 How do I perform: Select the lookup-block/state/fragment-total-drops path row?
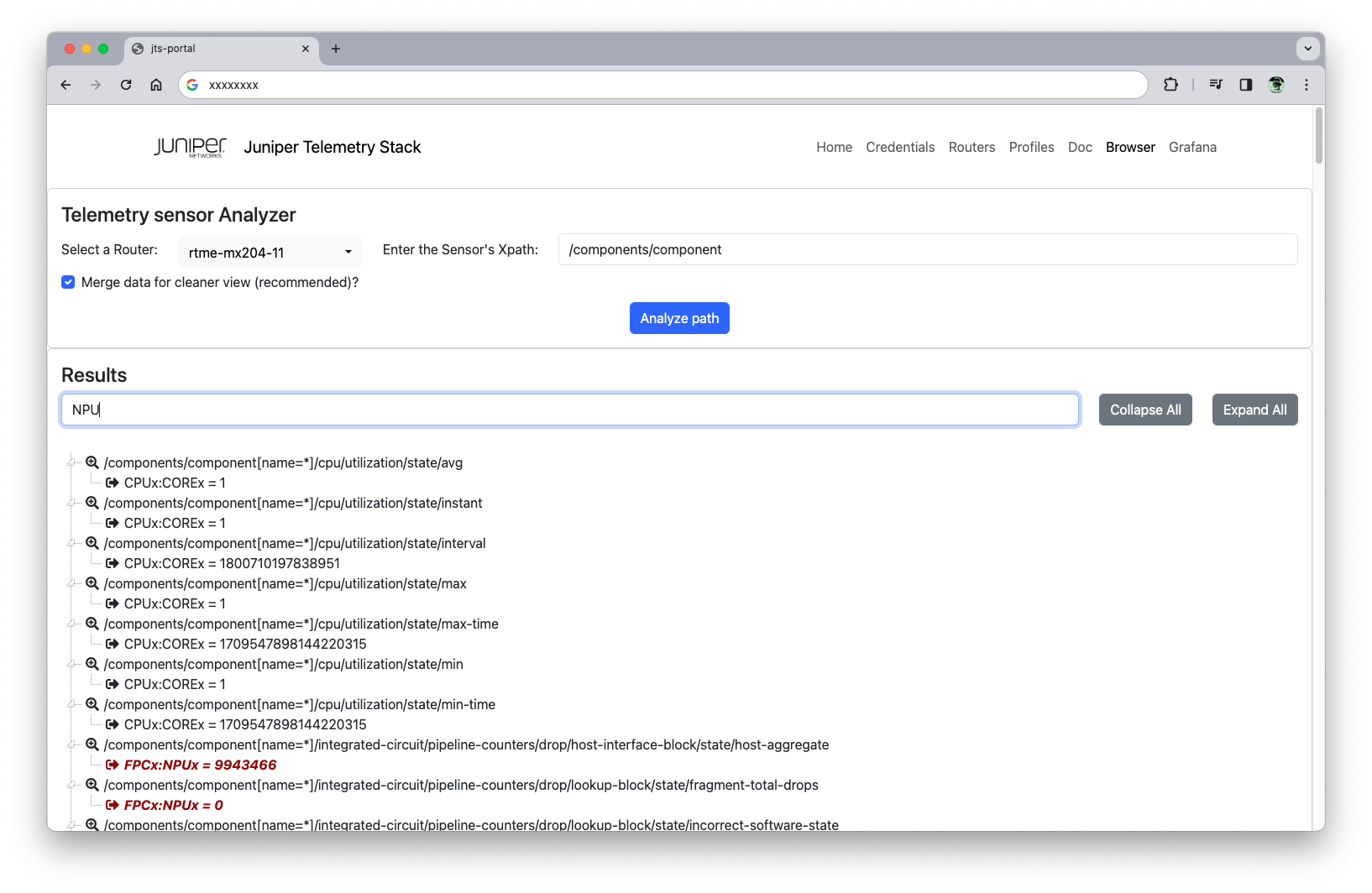tap(461, 785)
